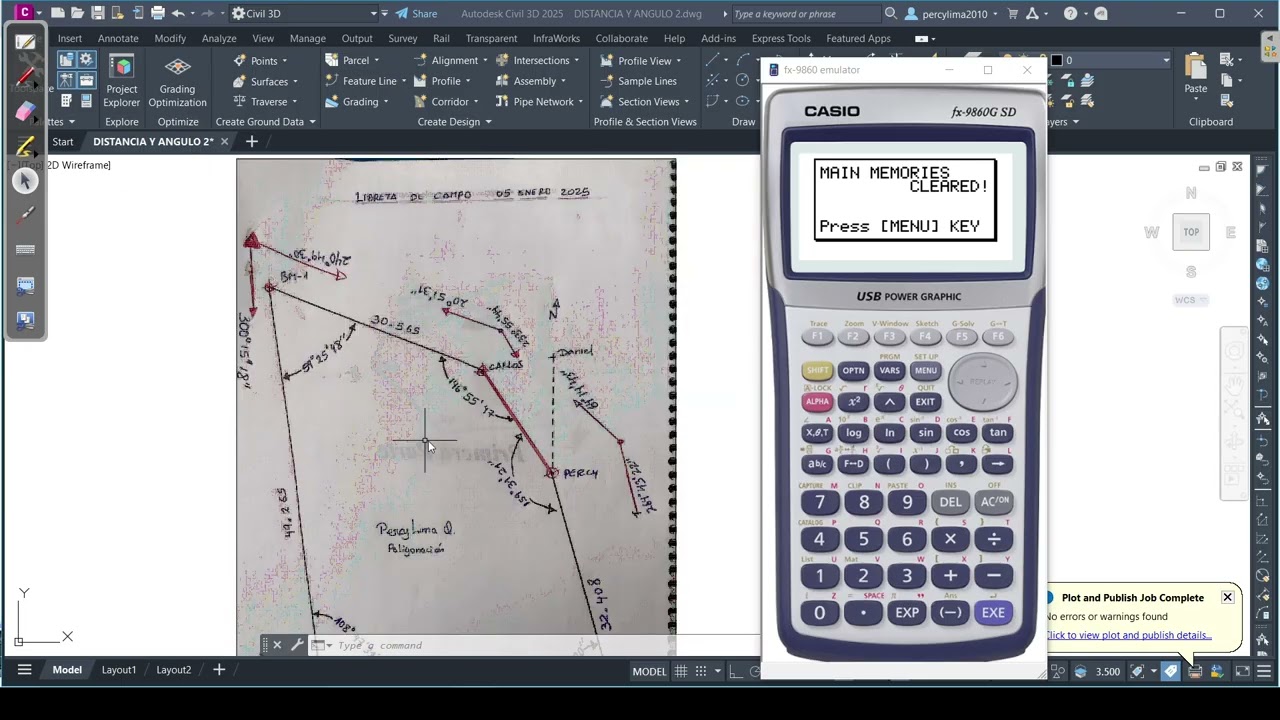Open the Annotate ribbon tab
This screenshot has height=720, width=1280.
click(x=118, y=38)
